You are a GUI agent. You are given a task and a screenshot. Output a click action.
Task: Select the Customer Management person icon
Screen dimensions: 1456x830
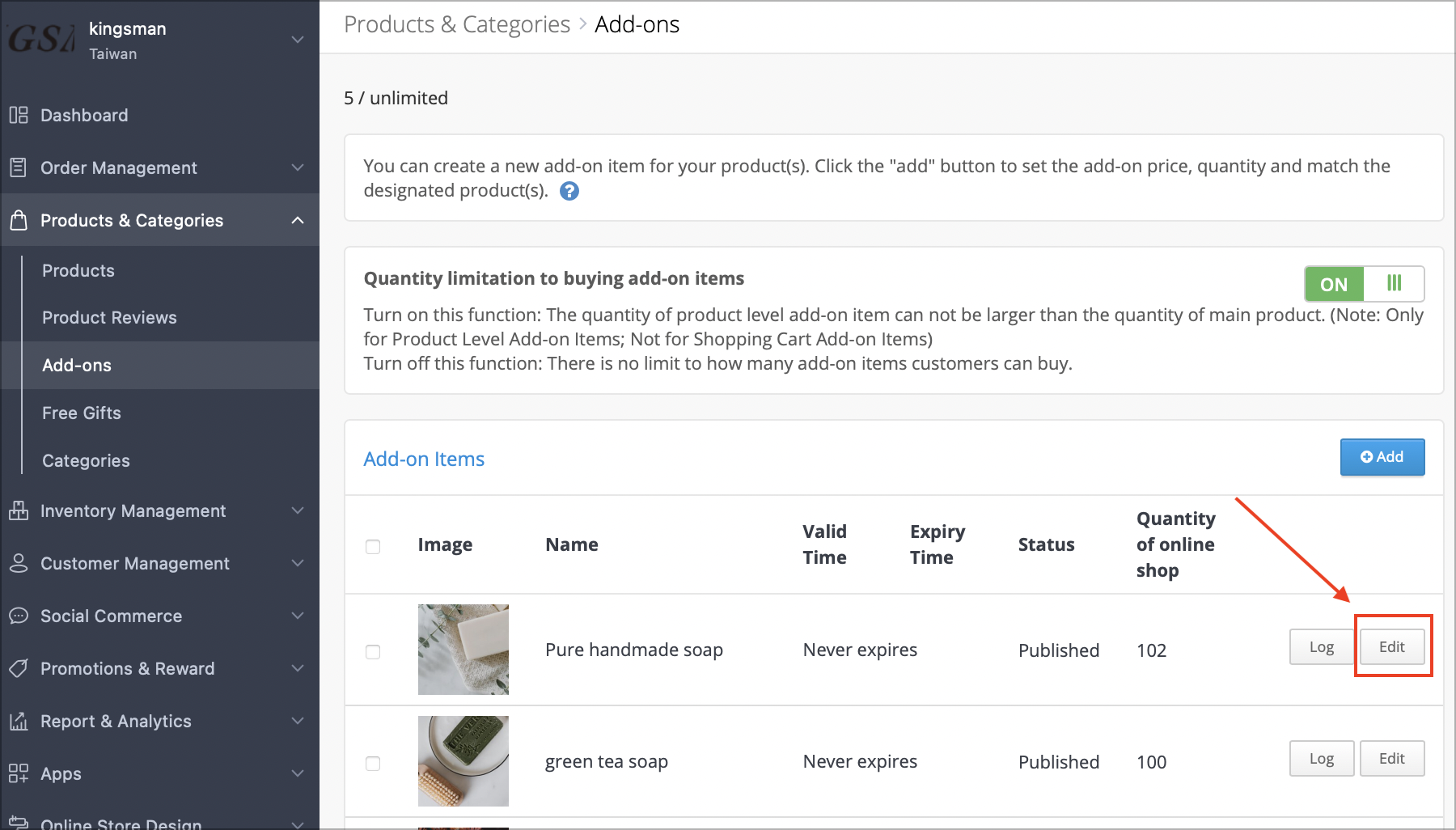[x=19, y=563]
